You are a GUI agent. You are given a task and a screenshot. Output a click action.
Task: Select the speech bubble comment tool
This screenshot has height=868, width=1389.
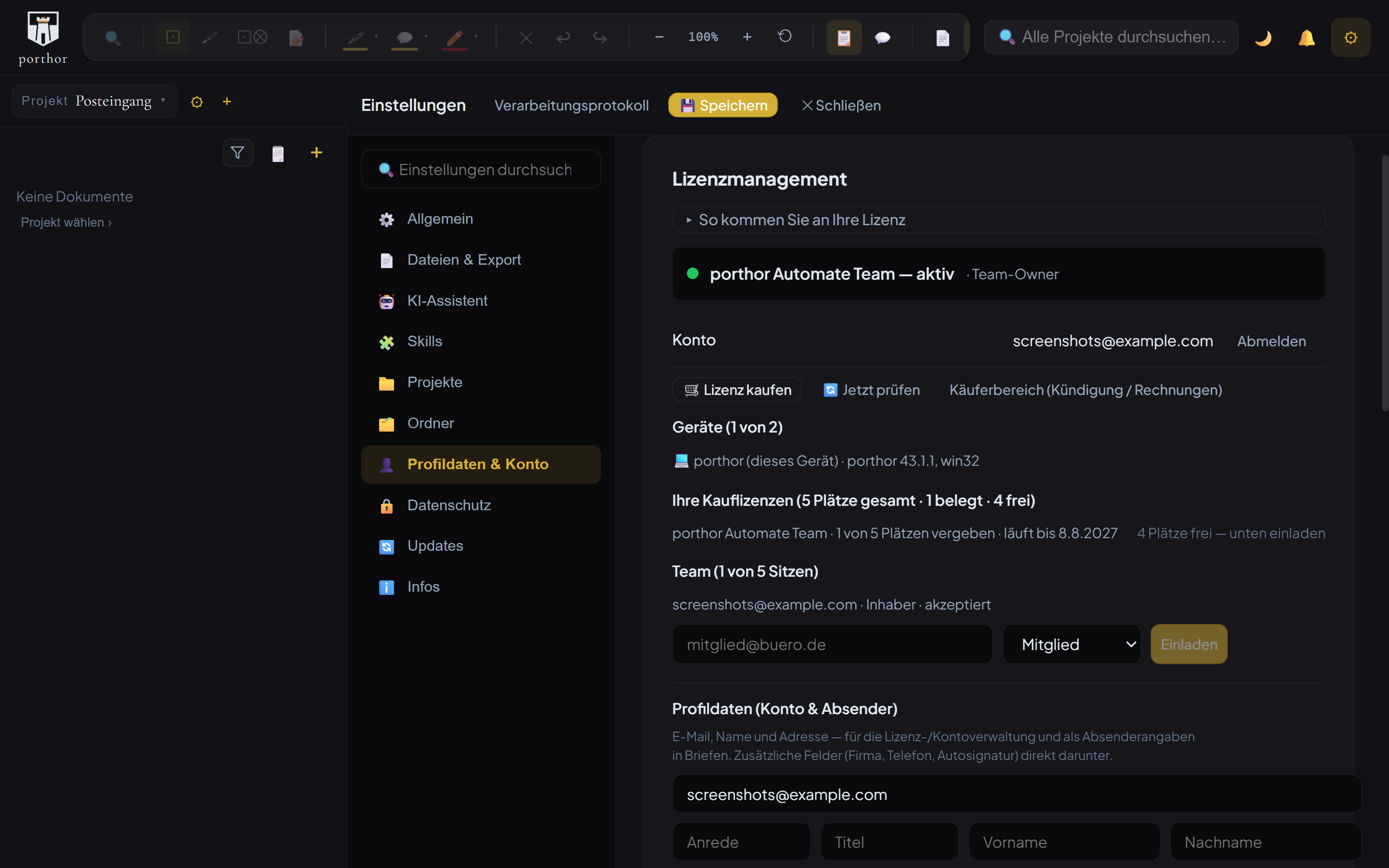(x=405, y=38)
